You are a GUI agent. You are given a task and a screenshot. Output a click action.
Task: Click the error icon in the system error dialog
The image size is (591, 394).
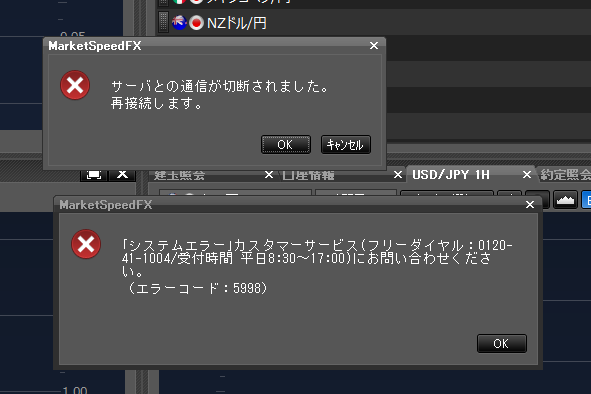pos(86,244)
